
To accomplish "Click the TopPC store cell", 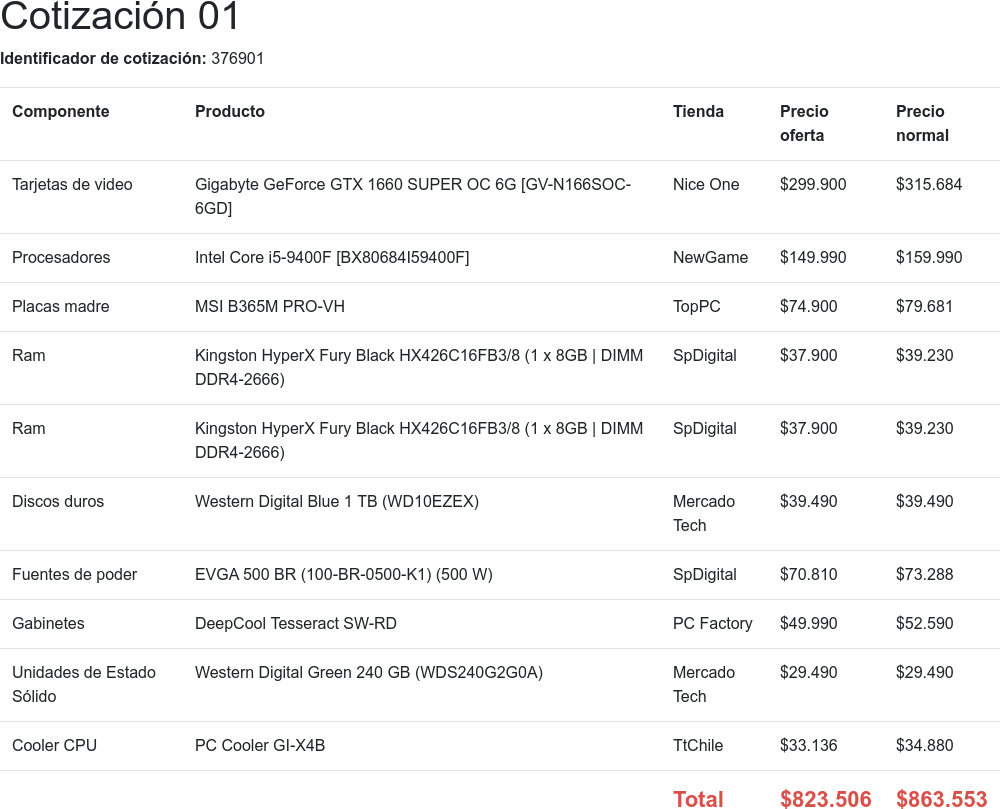I will pyautogui.click(x=696, y=307).
